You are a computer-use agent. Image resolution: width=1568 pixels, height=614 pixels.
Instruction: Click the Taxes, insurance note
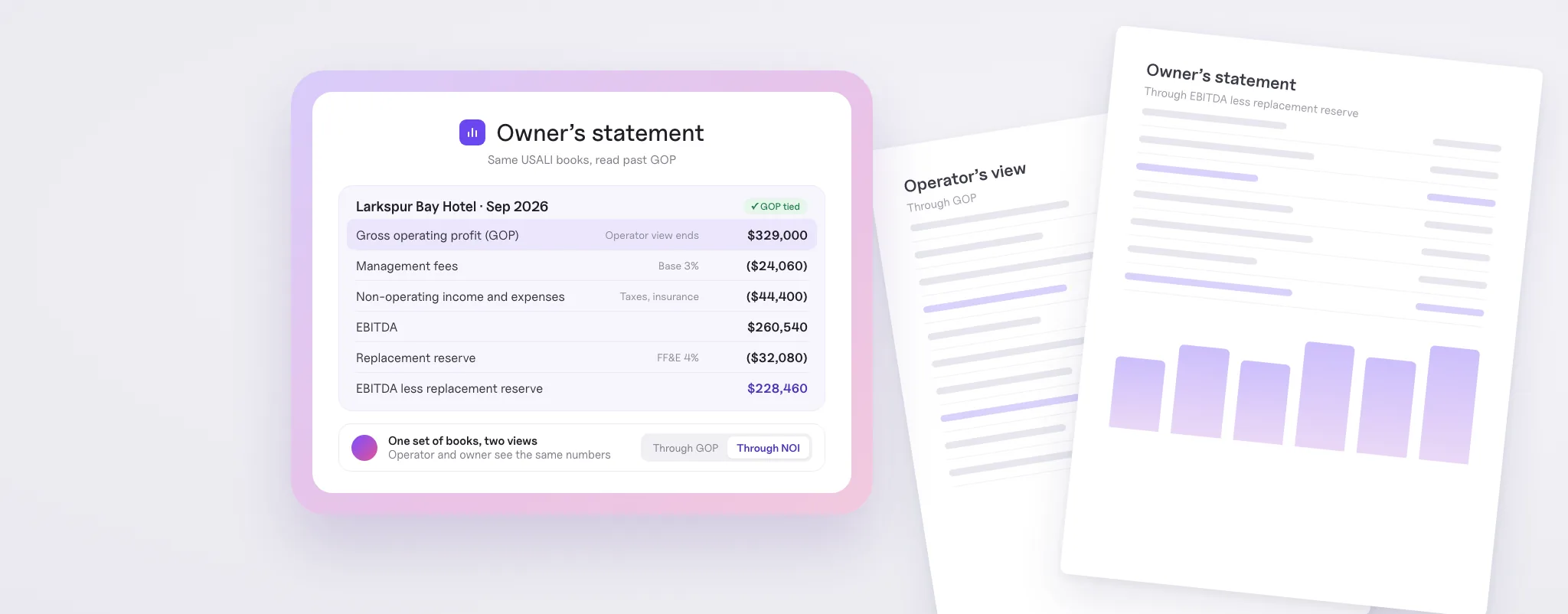659,296
